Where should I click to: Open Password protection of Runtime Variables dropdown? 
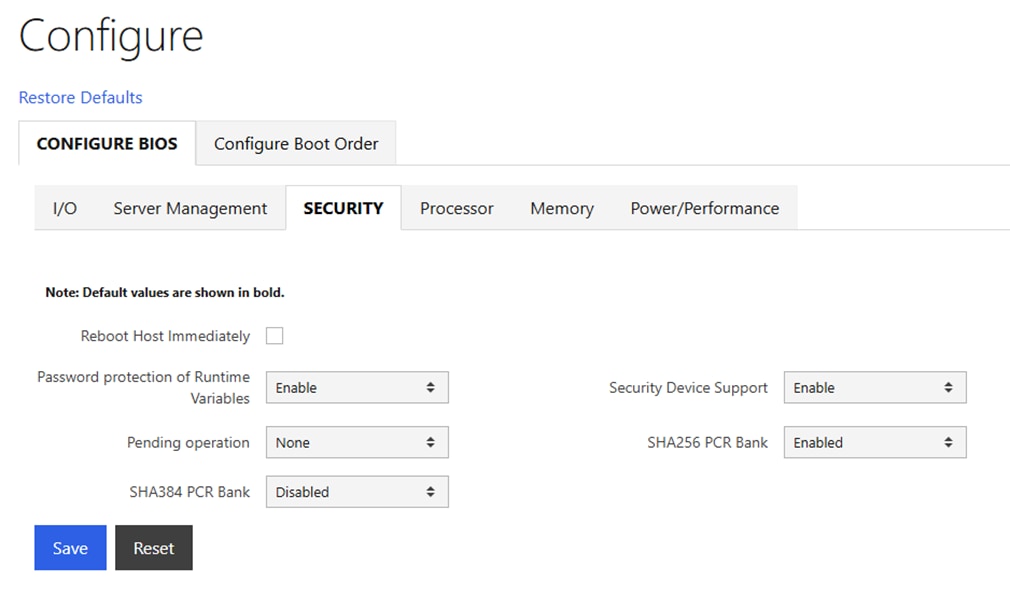[x=356, y=388]
